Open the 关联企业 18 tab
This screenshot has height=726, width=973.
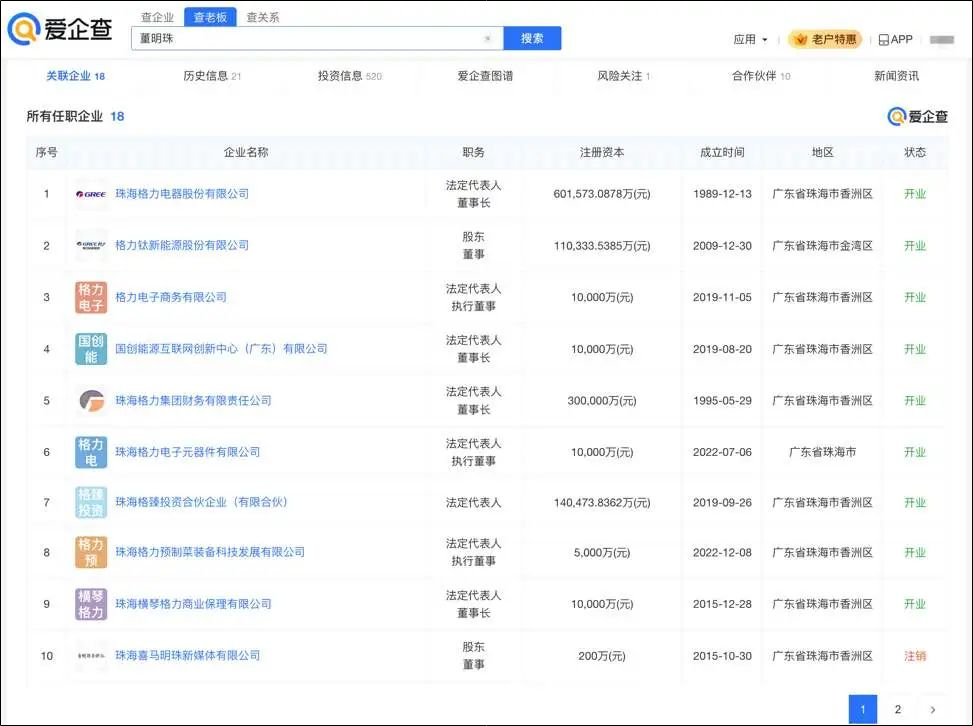pos(76,76)
